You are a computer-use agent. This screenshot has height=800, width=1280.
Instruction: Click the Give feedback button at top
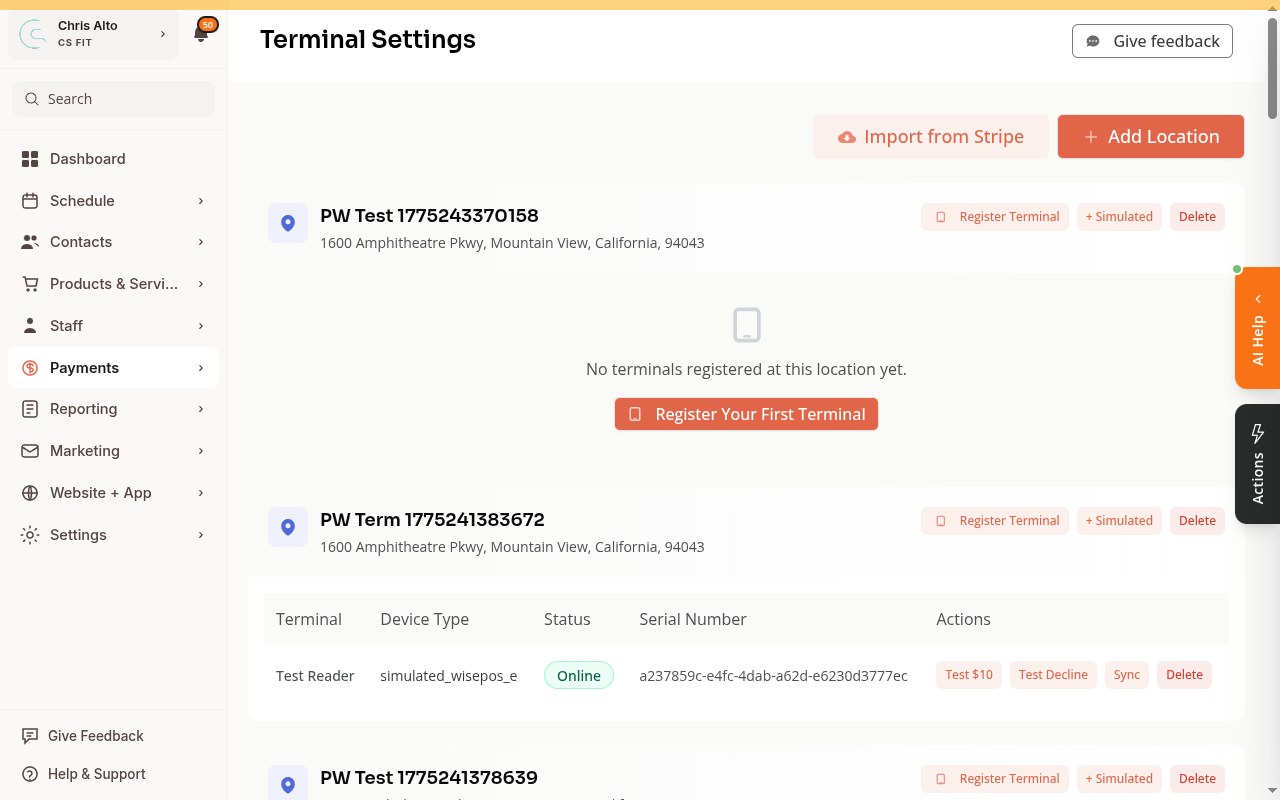coord(1152,41)
